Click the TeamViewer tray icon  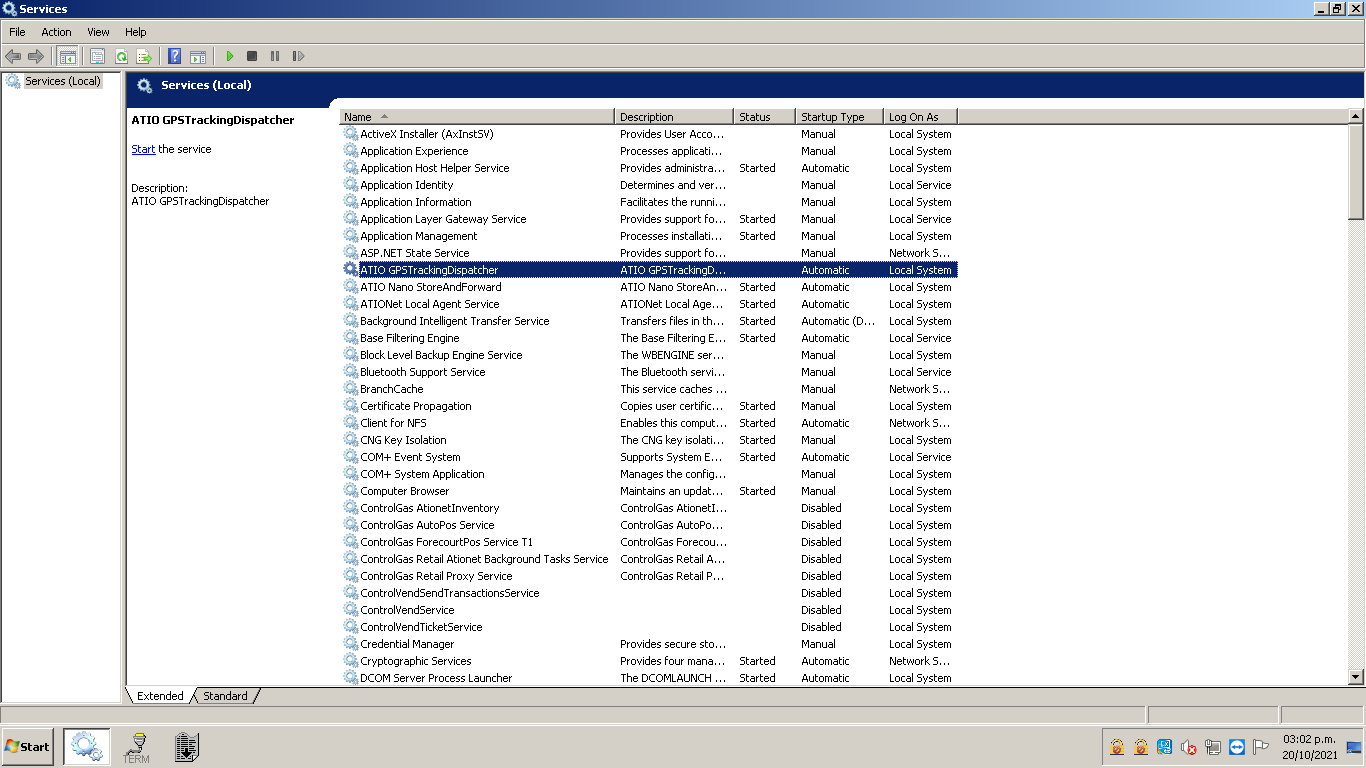coord(1237,747)
